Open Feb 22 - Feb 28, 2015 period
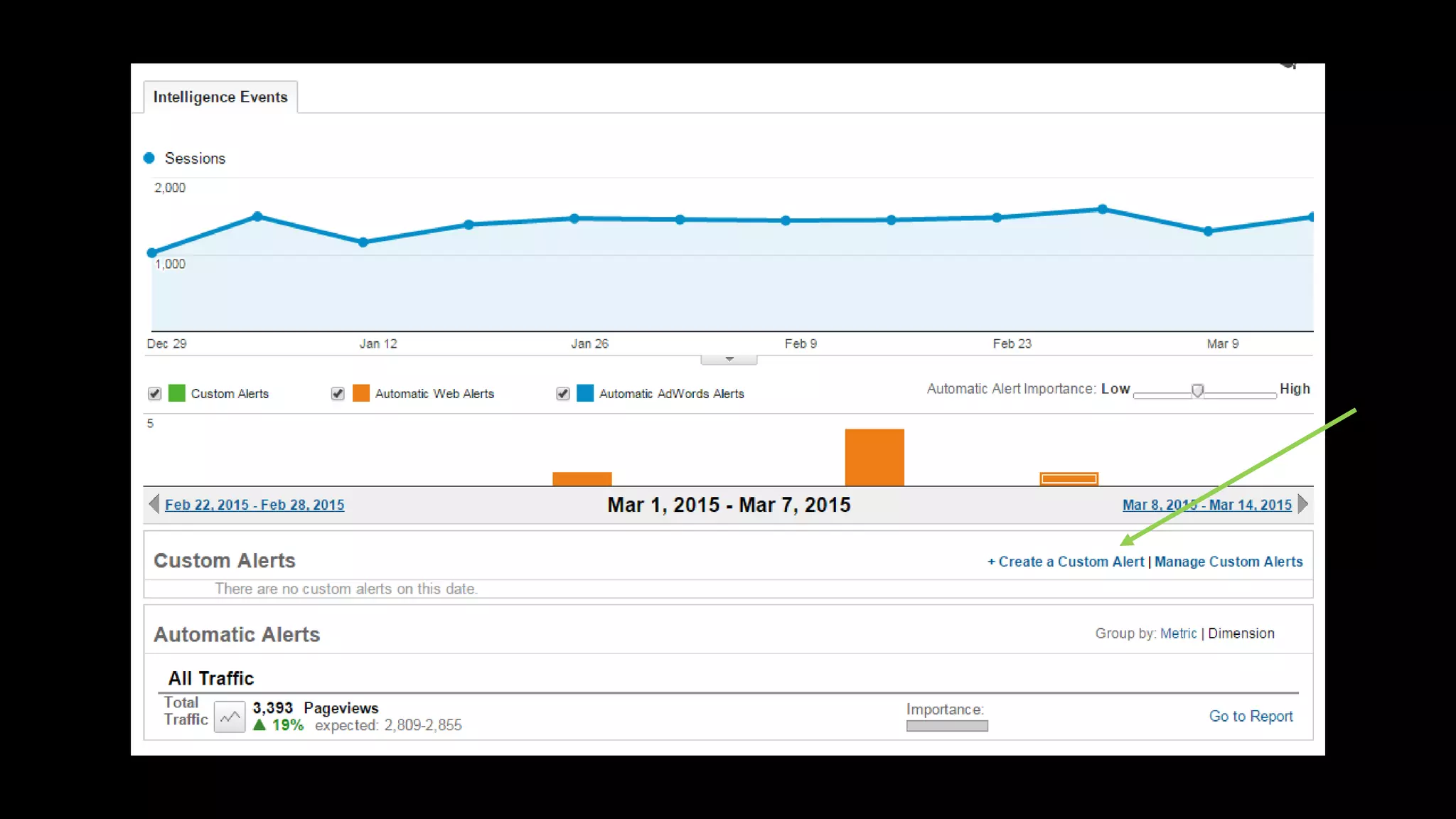The width and height of the screenshot is (1456, 819). pyautogui.click(x=255, y=505)
